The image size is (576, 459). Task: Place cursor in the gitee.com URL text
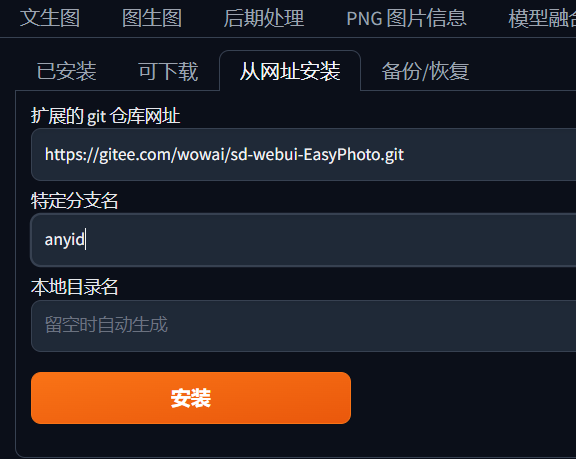click(x=224, y=155)
